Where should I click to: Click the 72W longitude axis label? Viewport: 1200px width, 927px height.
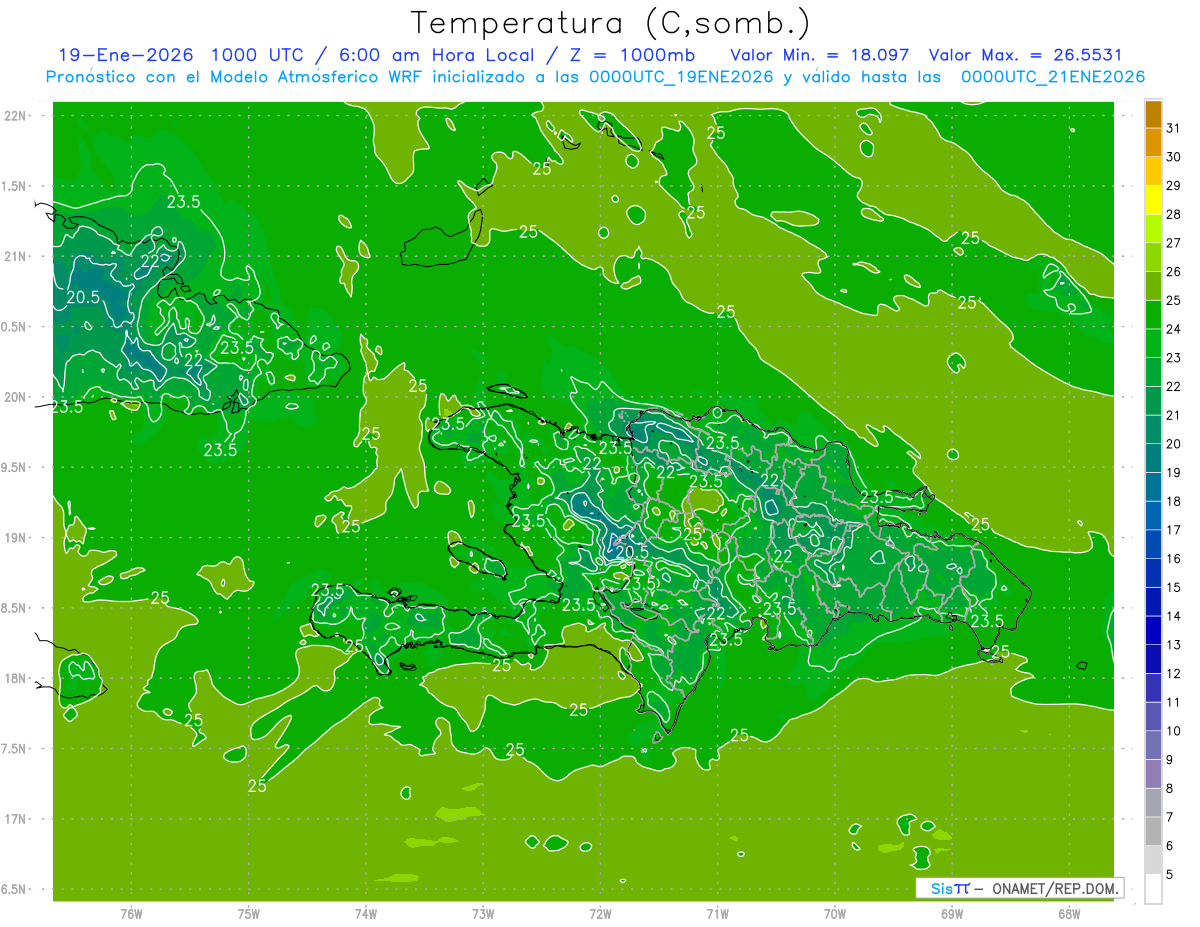(600, 913)
